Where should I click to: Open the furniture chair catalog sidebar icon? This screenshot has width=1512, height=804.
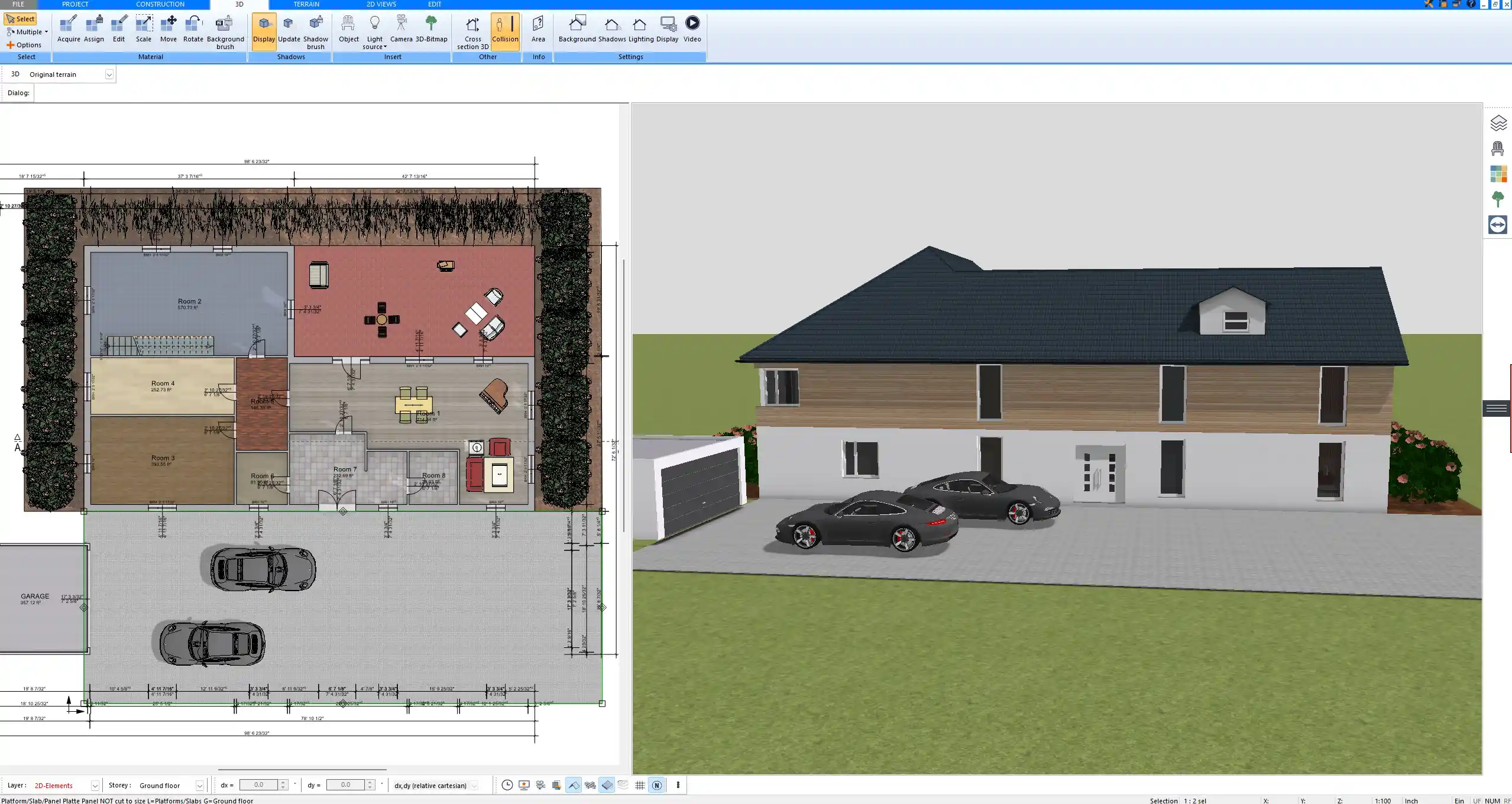[1498, 148]
